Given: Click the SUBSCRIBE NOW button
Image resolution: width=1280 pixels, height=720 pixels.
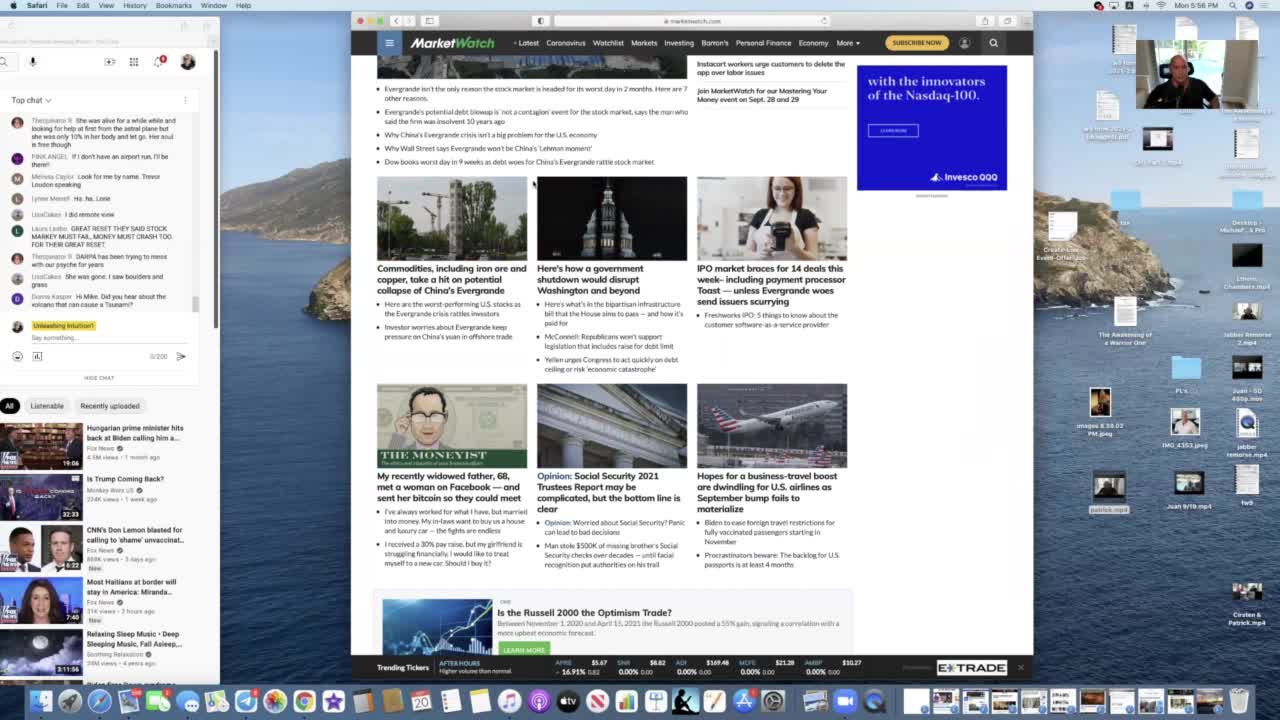Looking at the screenshot, I should (917, 43).
